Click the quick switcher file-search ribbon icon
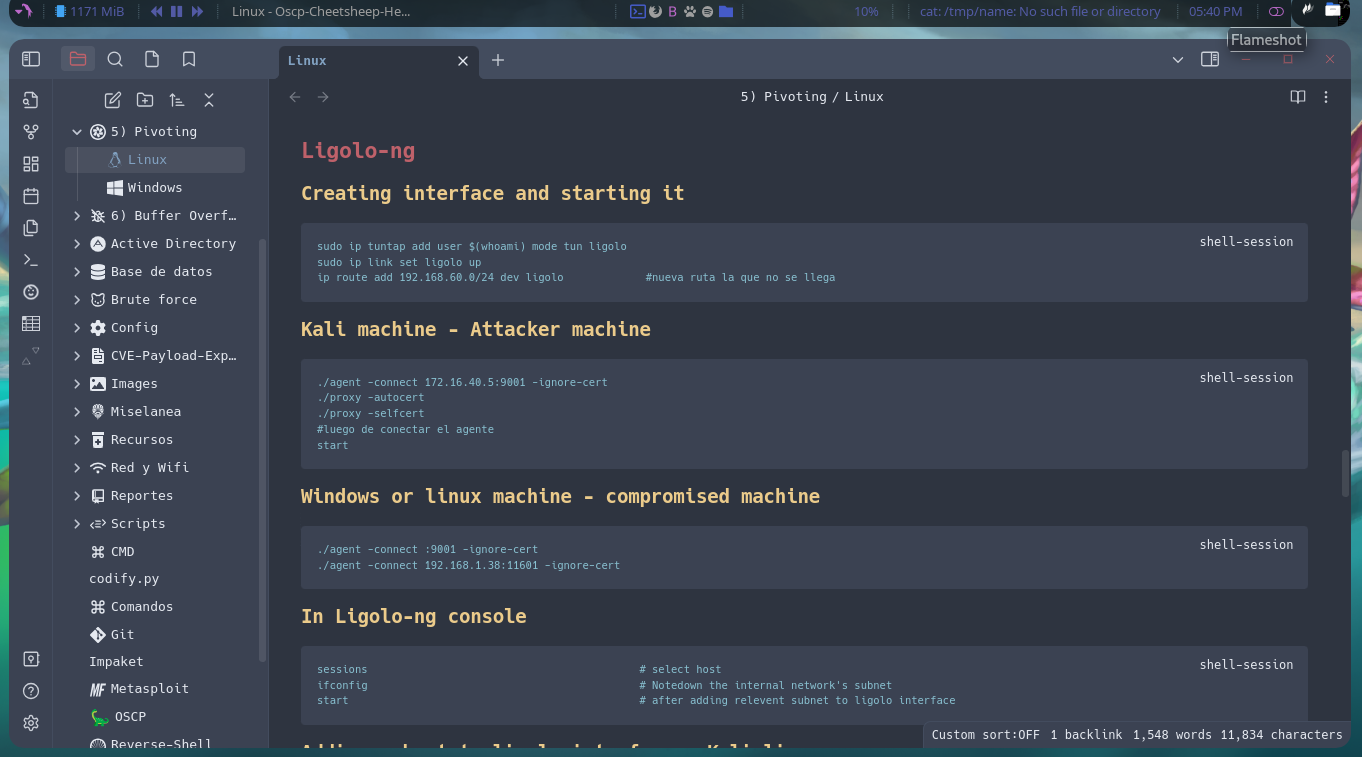This screenshot has width=1362, height=757. pyautogui.click(x=31, y=100)
